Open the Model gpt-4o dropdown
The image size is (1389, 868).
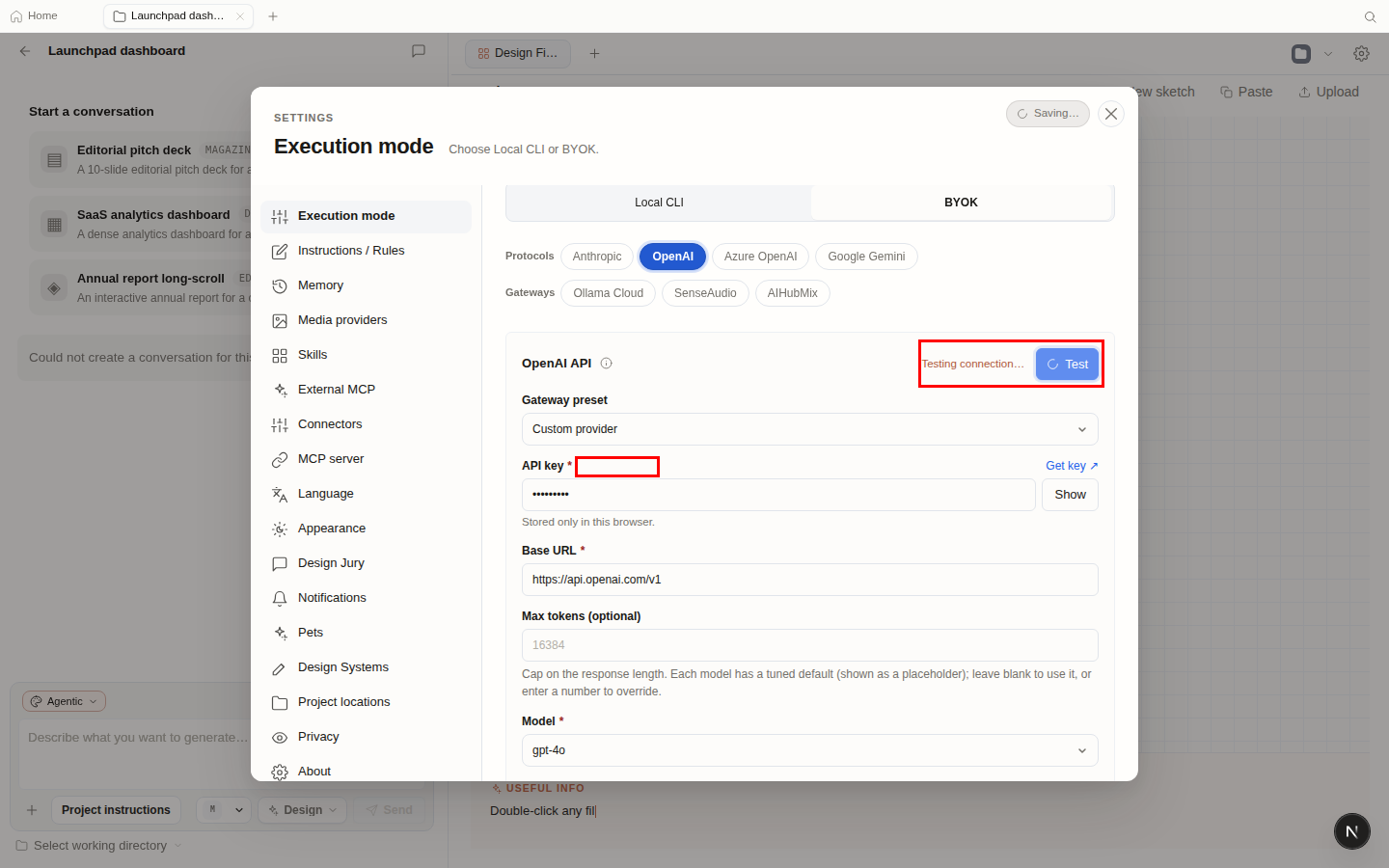(x=810, y=750)
